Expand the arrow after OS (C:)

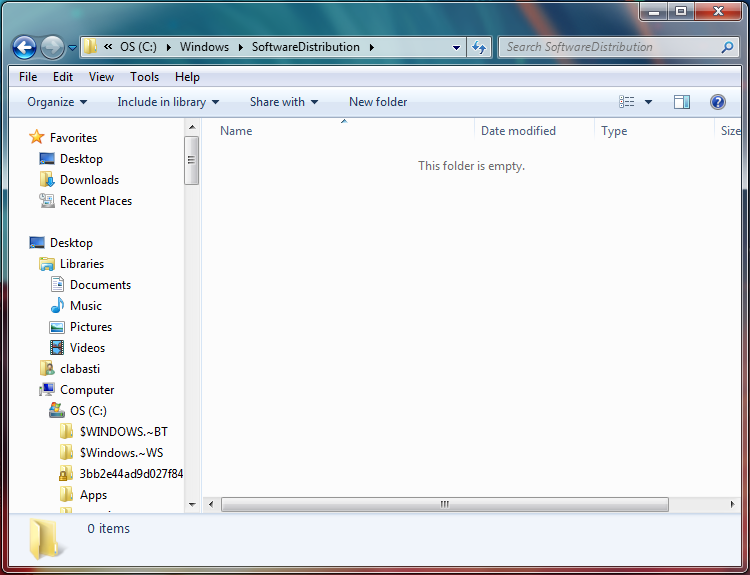coord(168,47)
